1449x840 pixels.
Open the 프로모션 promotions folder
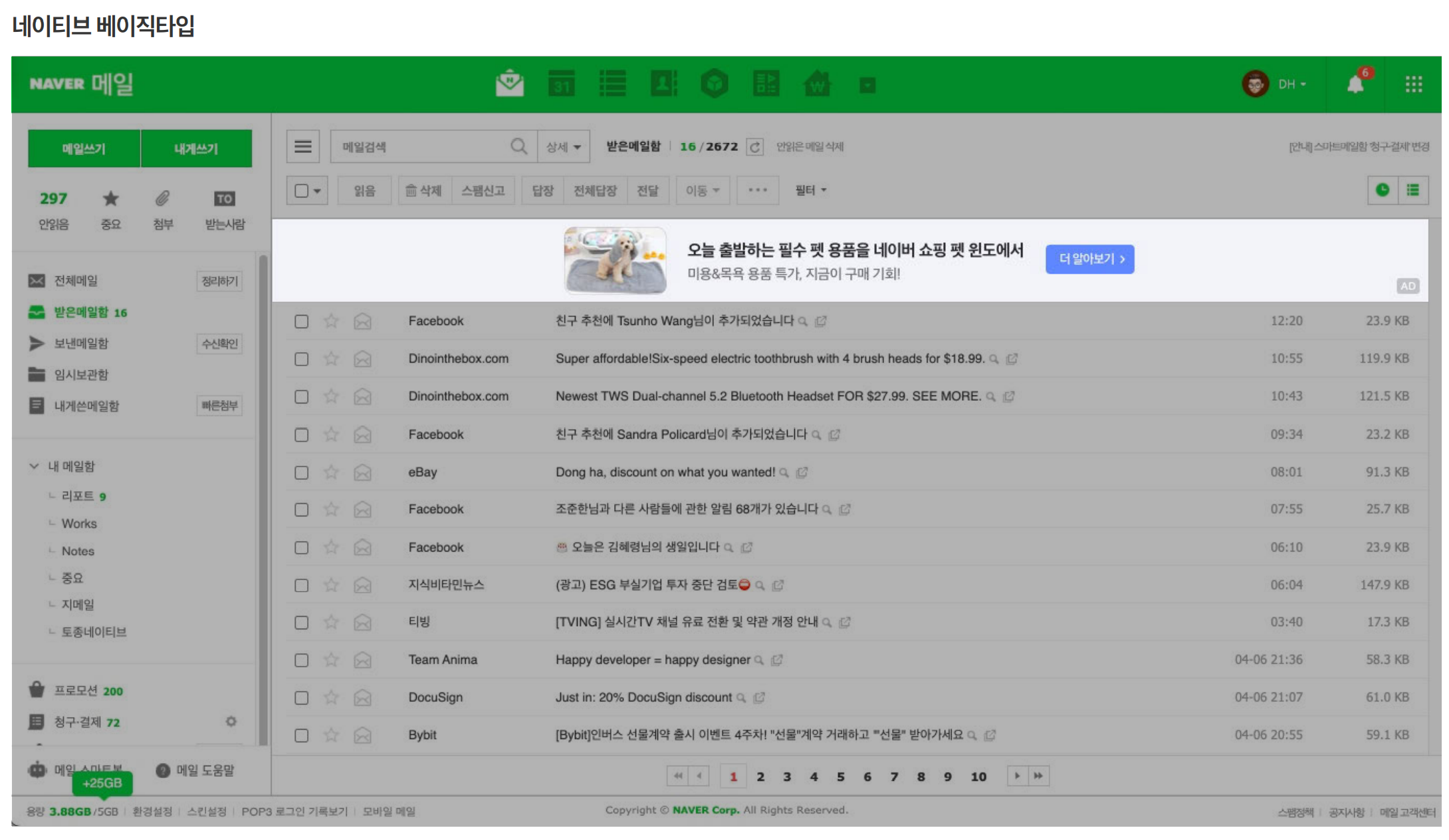(x=76, y=690)
